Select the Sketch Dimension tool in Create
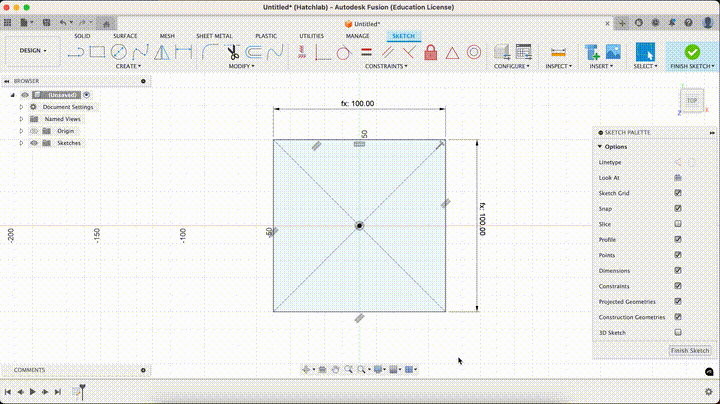720x404 pixels. point(183,52)
